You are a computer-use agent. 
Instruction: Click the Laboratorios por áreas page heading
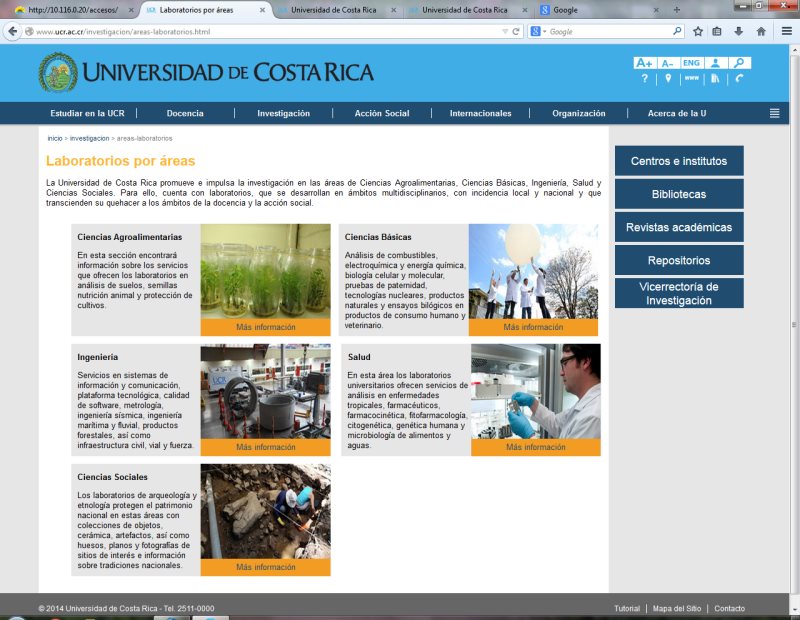pos(120,161)
